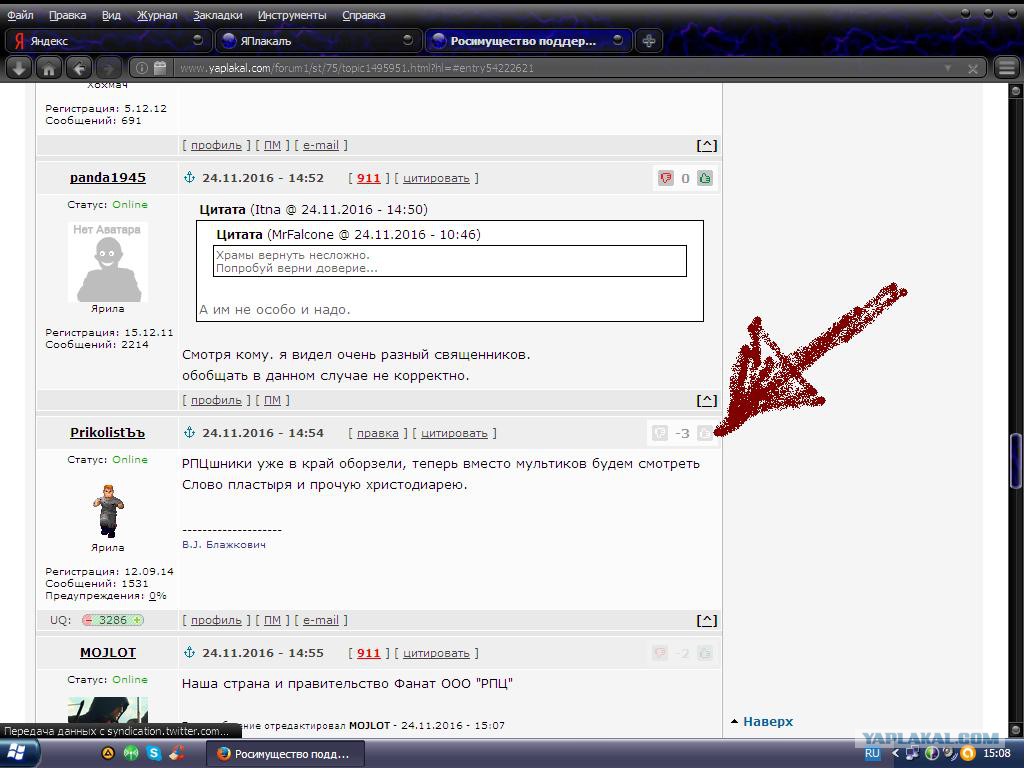Show site information icon in address bar
The image size is (1025, 768).
[x=142, y=68]
